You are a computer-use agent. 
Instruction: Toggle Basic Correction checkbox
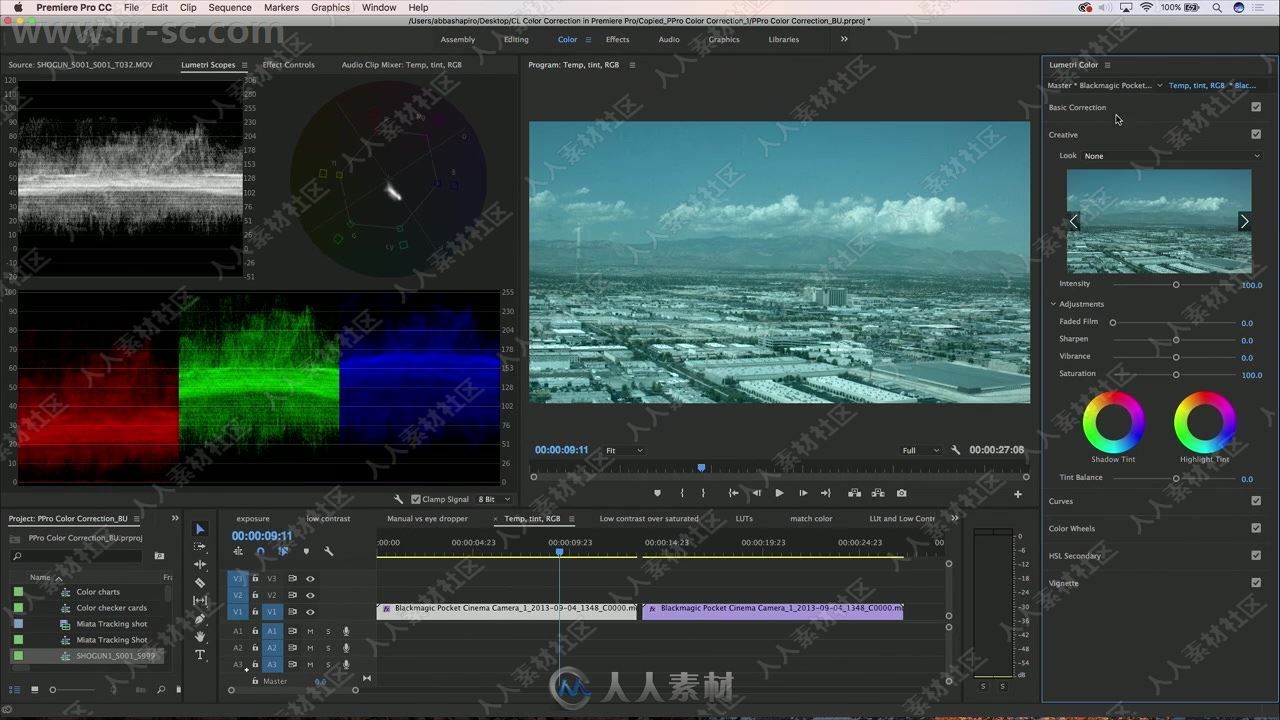point(1256,107)
